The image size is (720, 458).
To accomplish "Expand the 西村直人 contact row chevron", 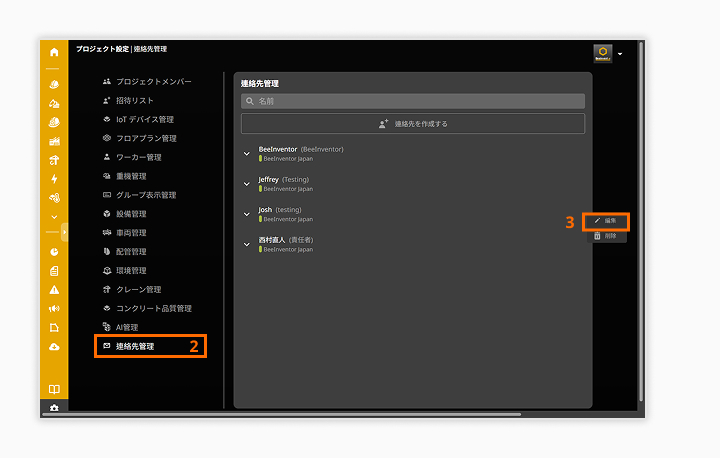I will point(247,245).
